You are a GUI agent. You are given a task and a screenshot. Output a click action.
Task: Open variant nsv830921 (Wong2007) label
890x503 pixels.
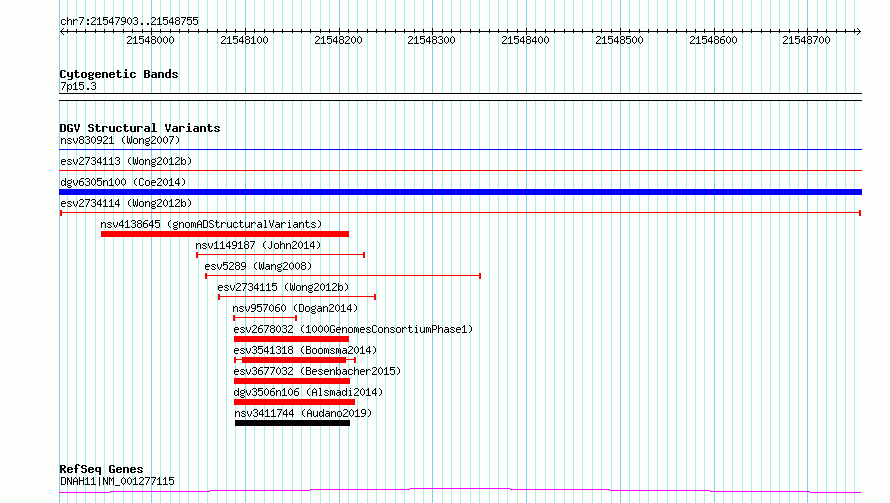coord(120,140)
